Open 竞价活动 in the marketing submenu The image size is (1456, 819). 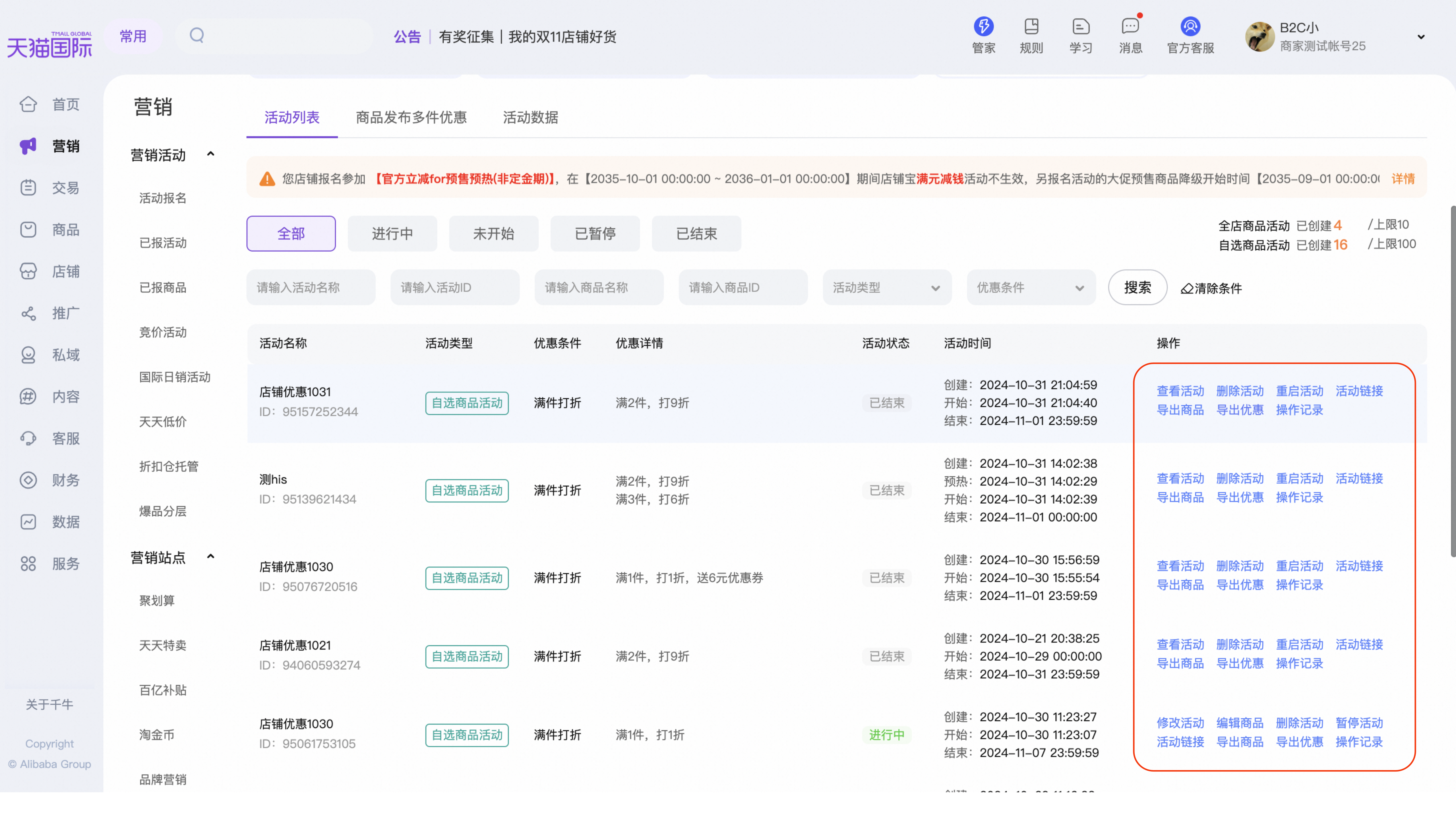point(163,332)
